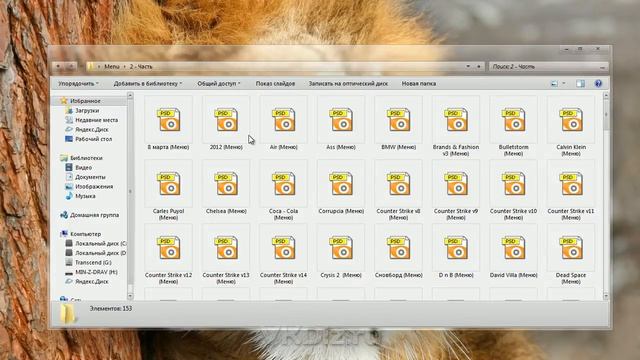Click 'Записать на оптический диск'
This screenshot has height=360, width=640.
coord(348,84)
